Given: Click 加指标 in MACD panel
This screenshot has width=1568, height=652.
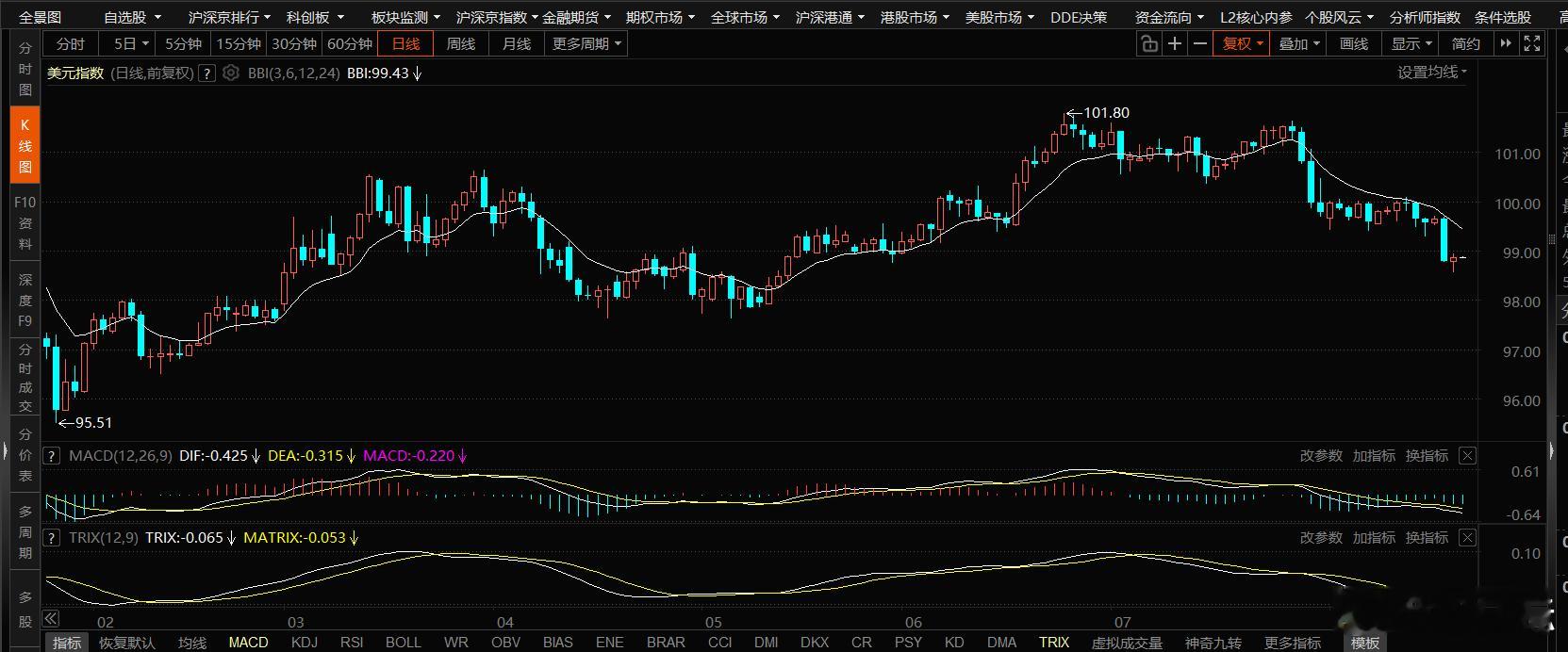Looking at the screenshot, I should point(1374,456).
